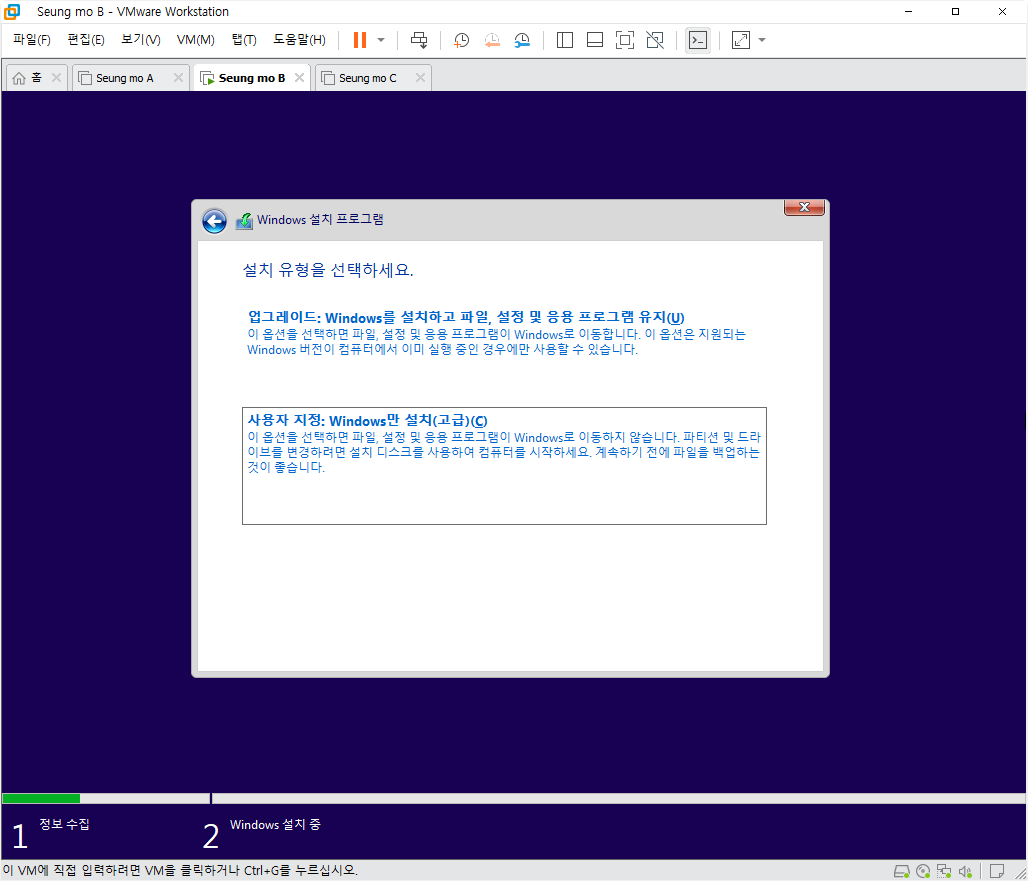Open the 도움말(H) menu
Screen dimensions: 1028x881
click(299, 40)
